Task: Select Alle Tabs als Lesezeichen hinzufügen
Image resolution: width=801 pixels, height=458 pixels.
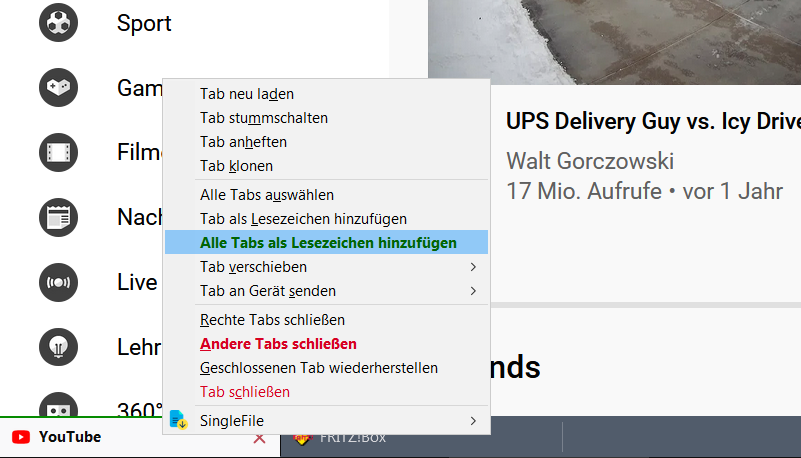Action: tap(328, 243)
